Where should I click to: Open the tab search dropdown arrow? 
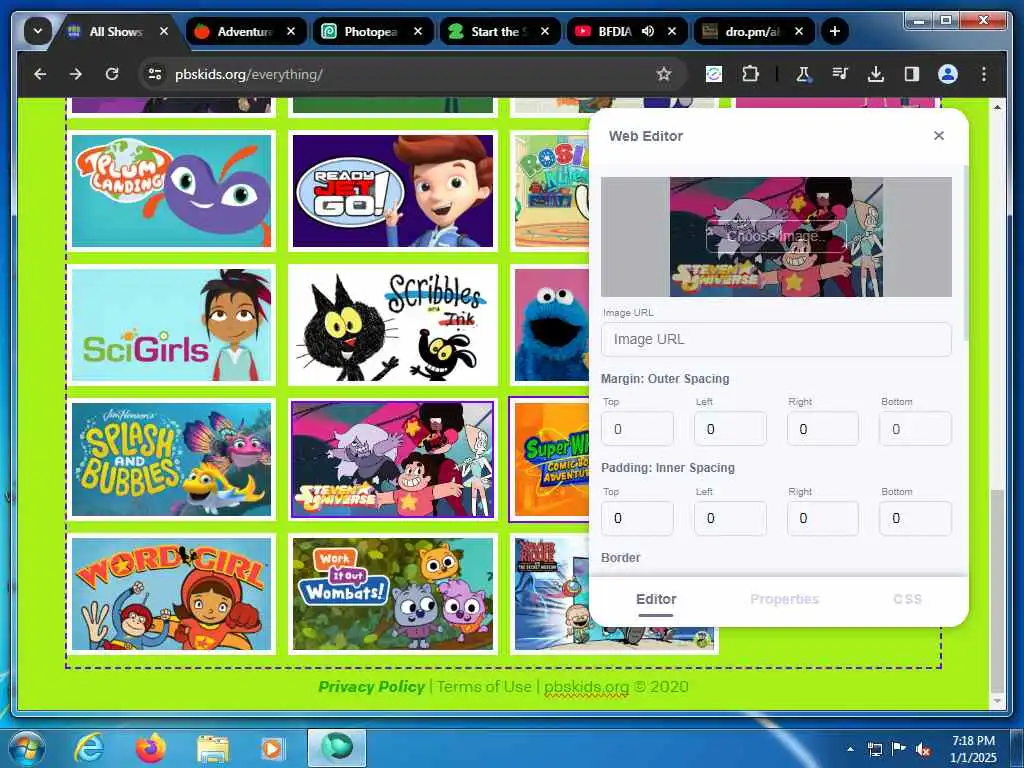(x=38, y=31)
